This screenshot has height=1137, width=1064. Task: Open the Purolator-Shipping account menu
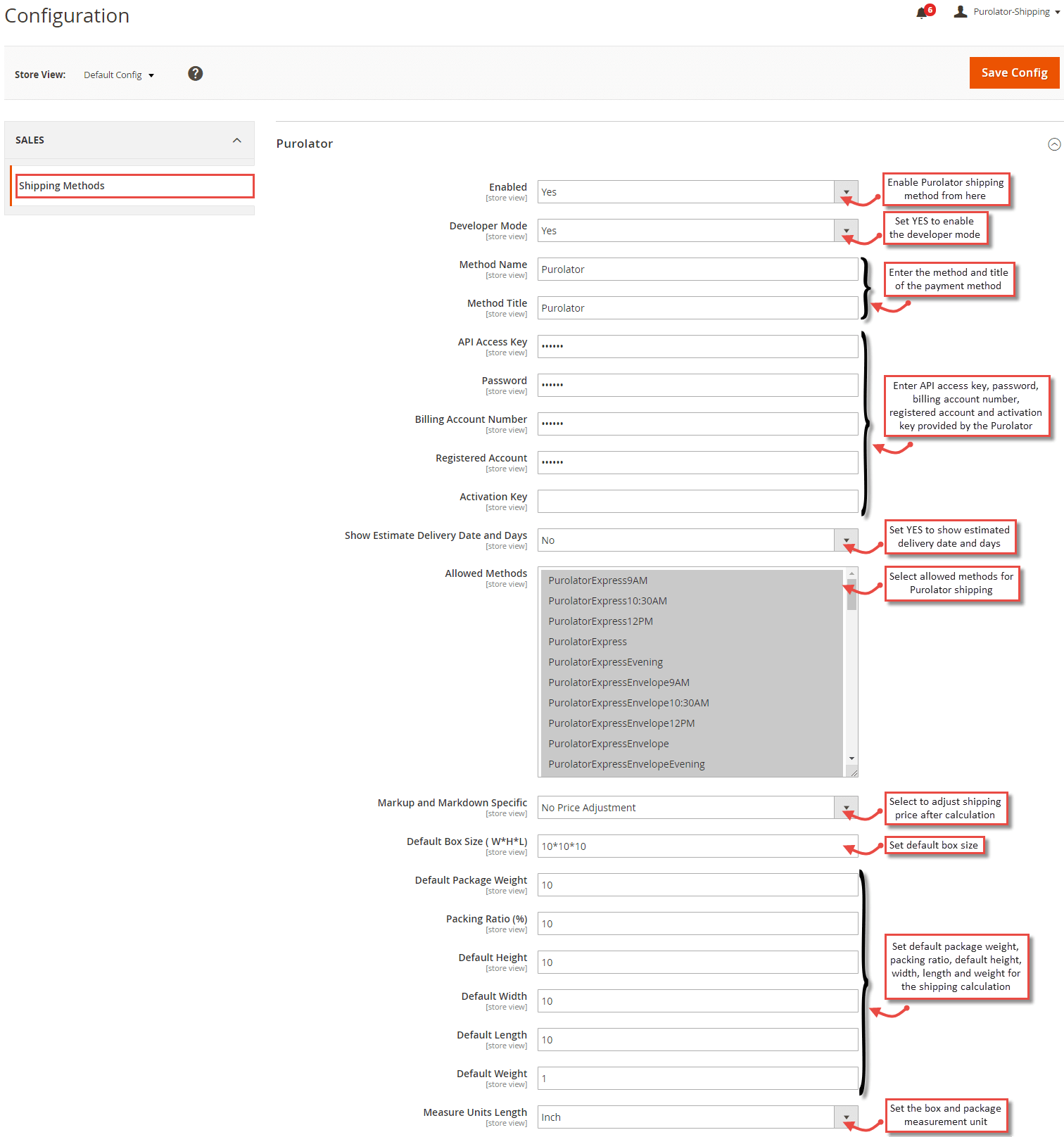coord(1016,12)
